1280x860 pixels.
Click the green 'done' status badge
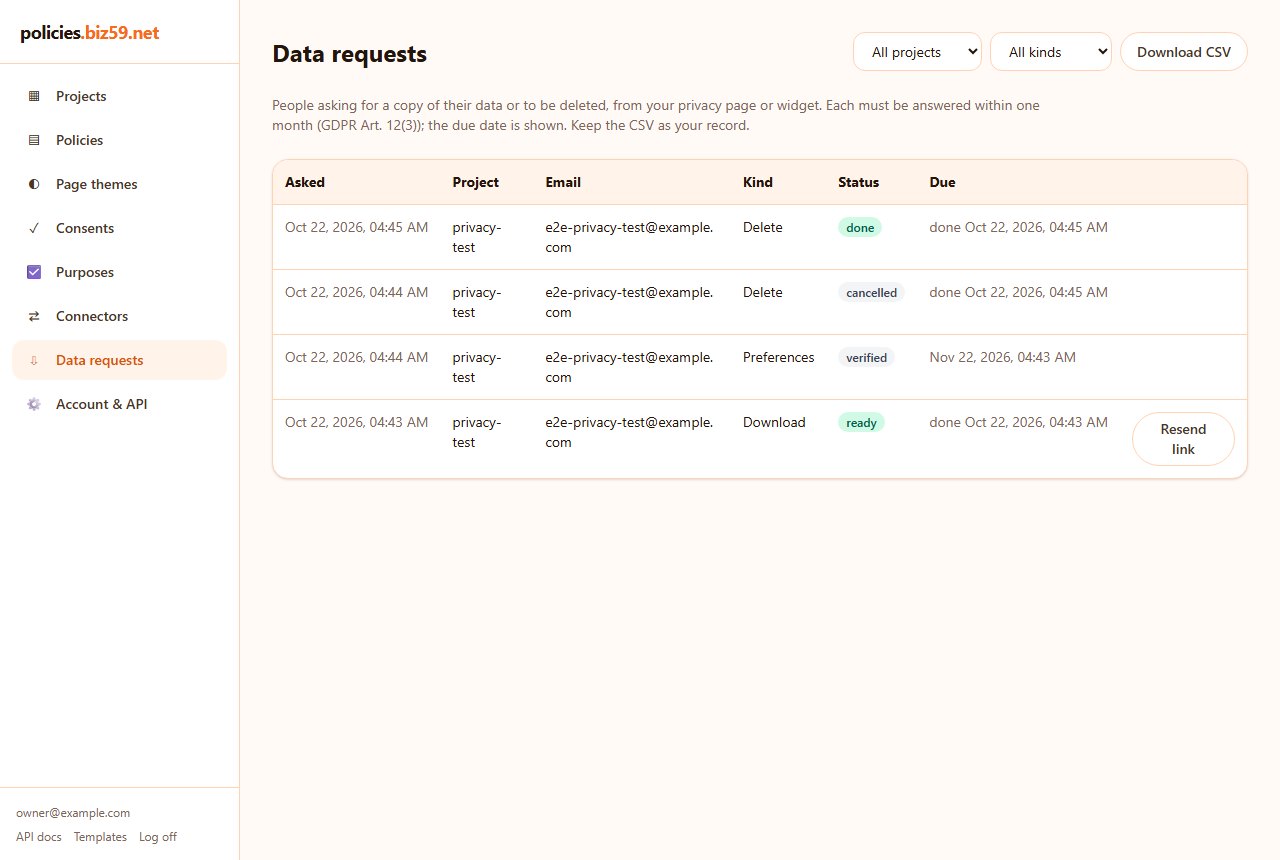(860, 228)
